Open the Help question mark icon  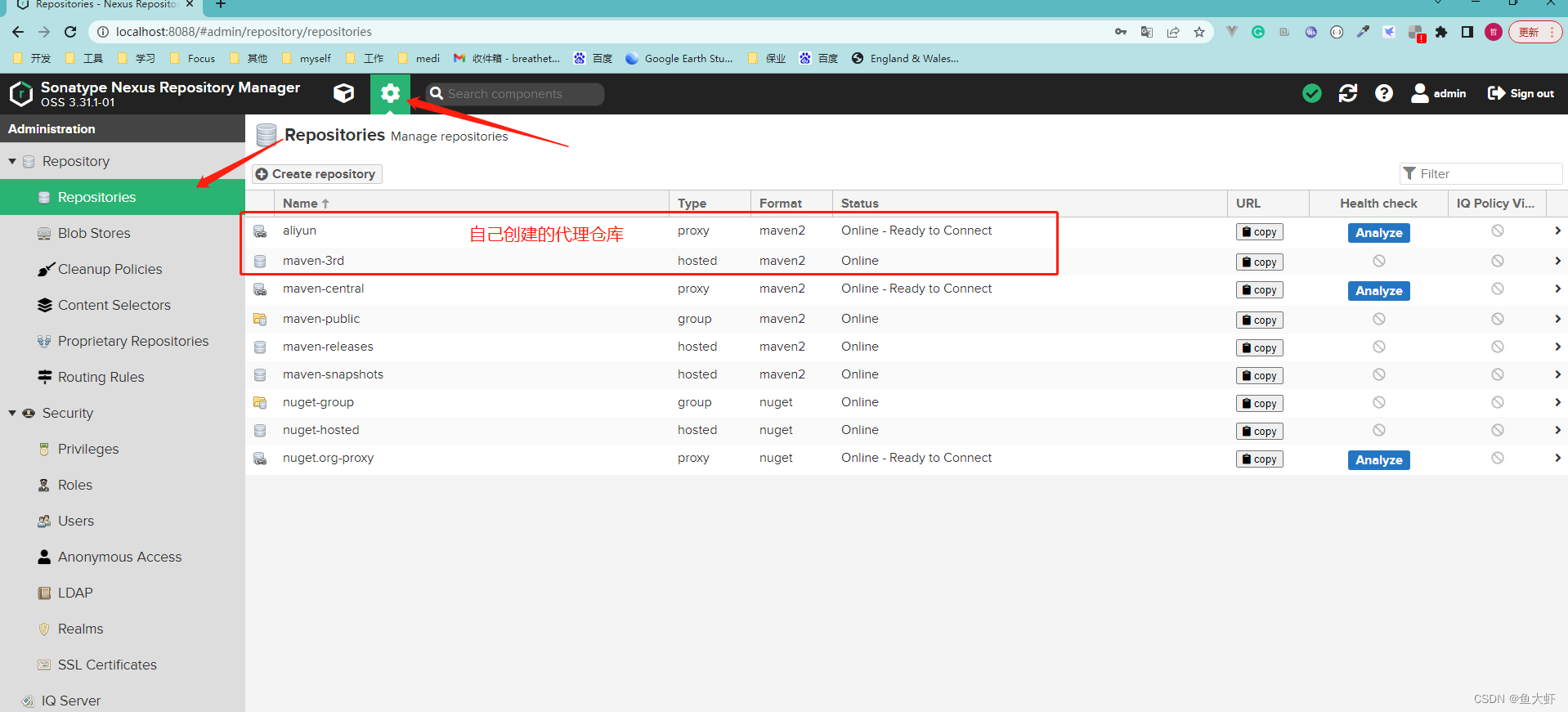pyautogui.click(x=1383, y=93)
